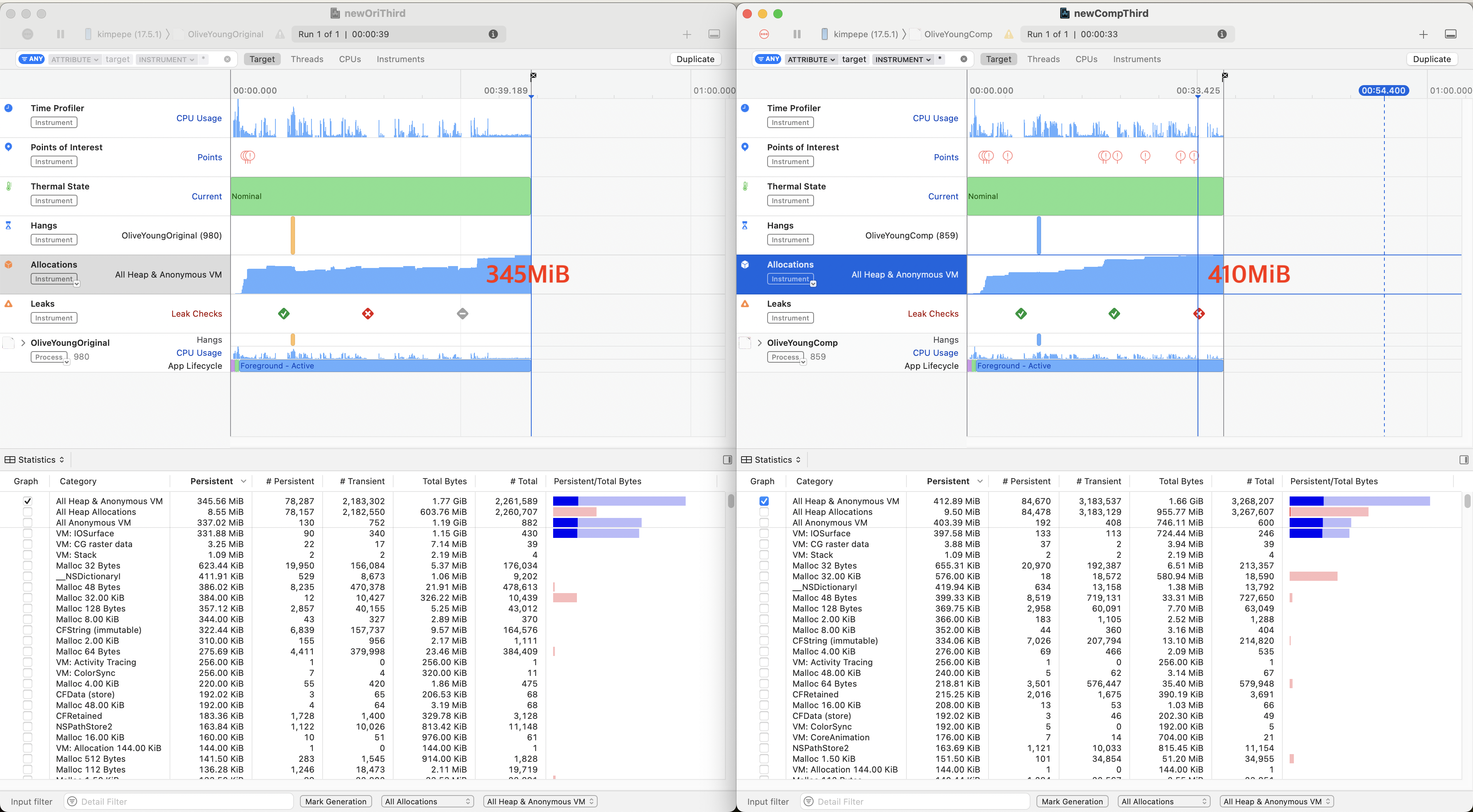Select first green leak check in newCompThird
Screen dimensions: 1473x812
(1021, 313)
